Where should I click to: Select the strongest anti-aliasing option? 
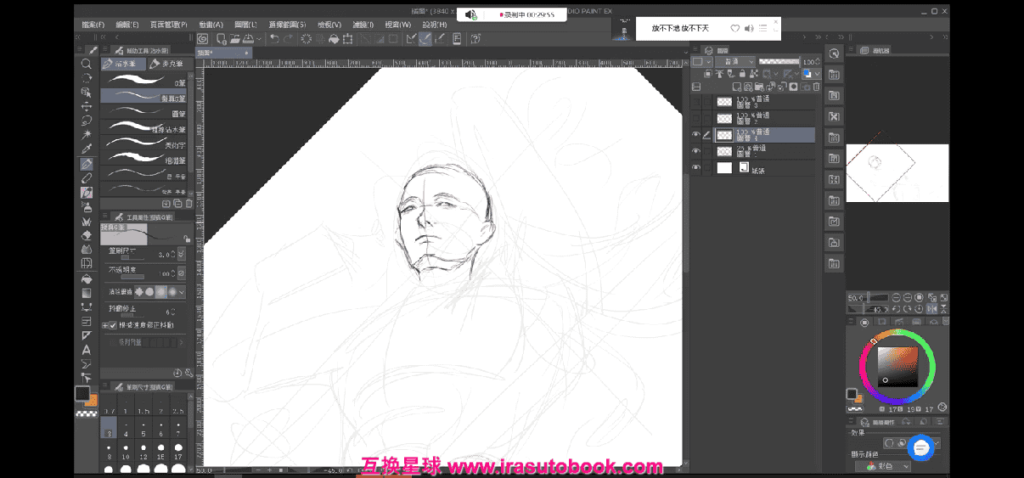pos(172,291)
